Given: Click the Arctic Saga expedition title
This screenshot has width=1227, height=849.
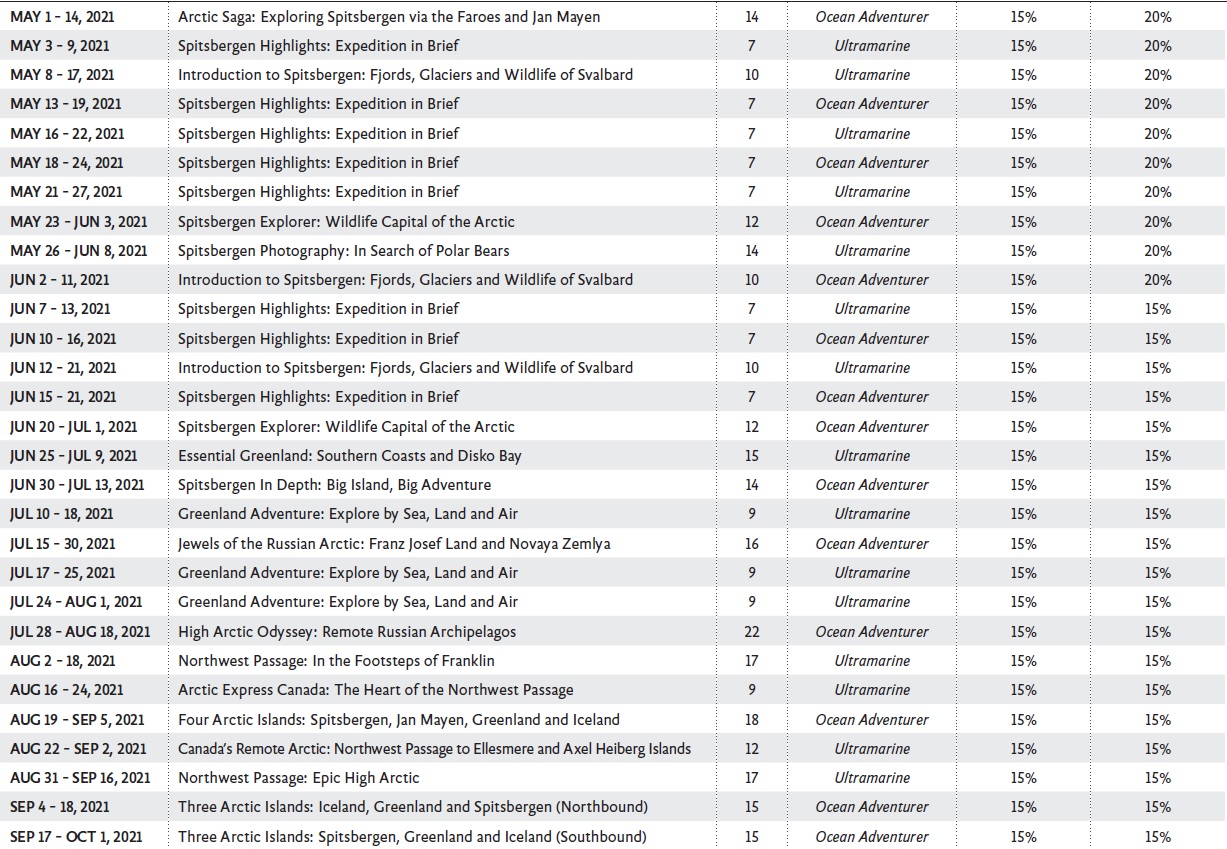Looking at the screenshot, I should point(389,17).
